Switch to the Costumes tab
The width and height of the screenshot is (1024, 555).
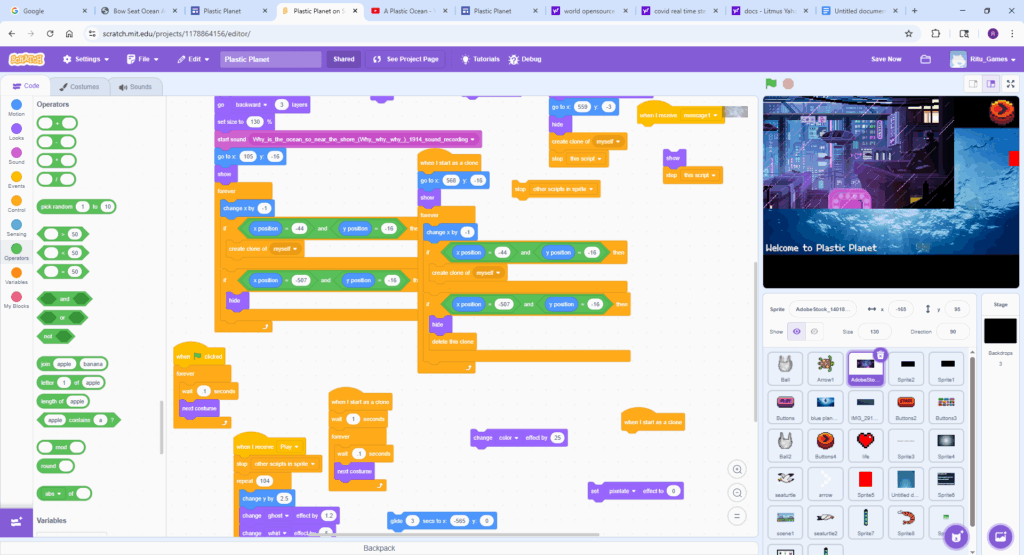[x=79, y=87]
